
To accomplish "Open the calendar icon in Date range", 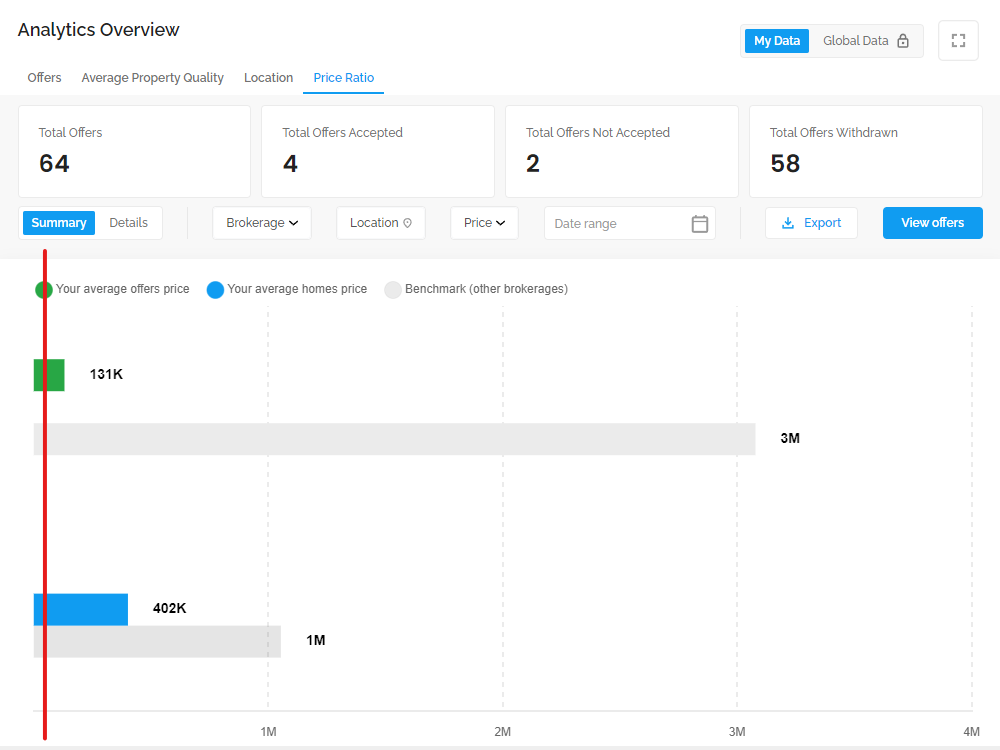I will tap(700, 224).
